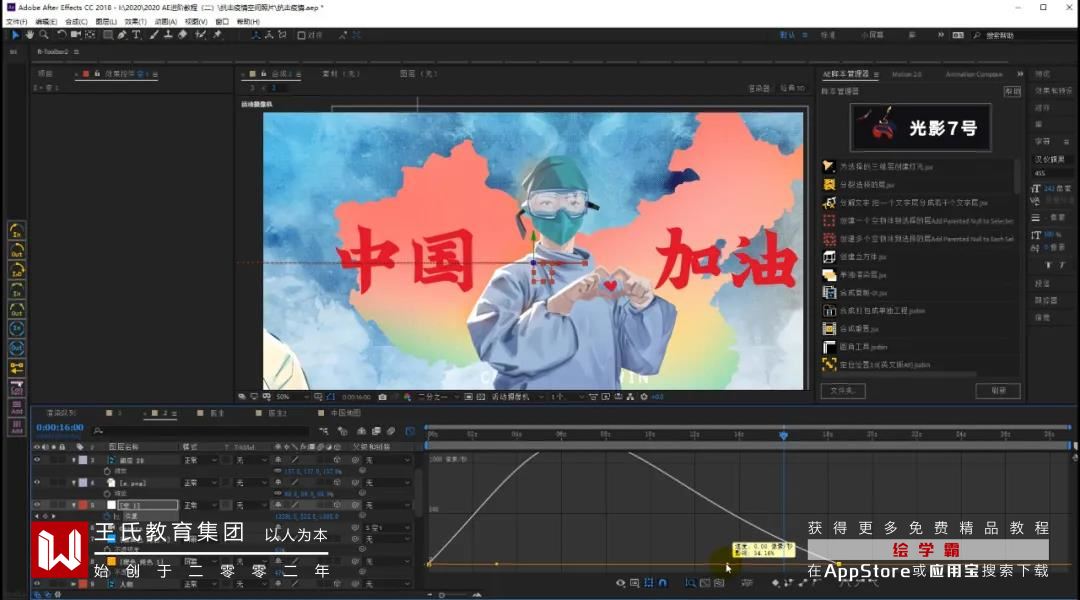1080x600 pixels.
Task: Toggle transparency grid in viewer bottom bar
Action: 480,397
